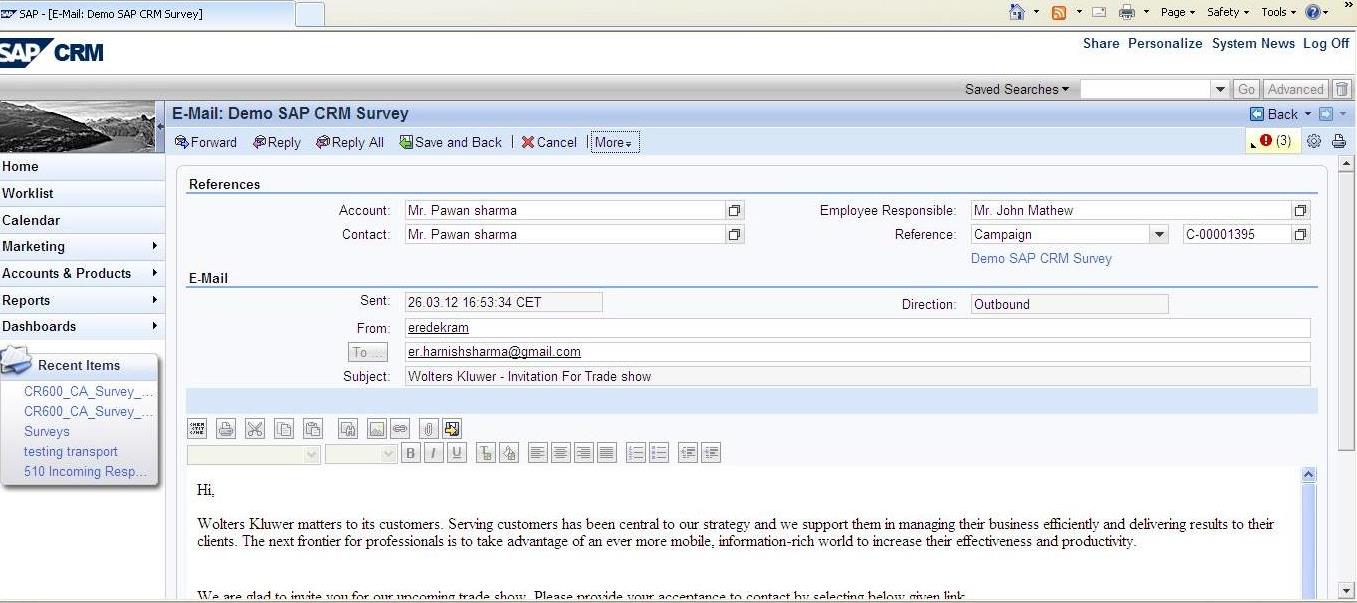
Task: Toggle bold formatting
Action: (411, 453)
